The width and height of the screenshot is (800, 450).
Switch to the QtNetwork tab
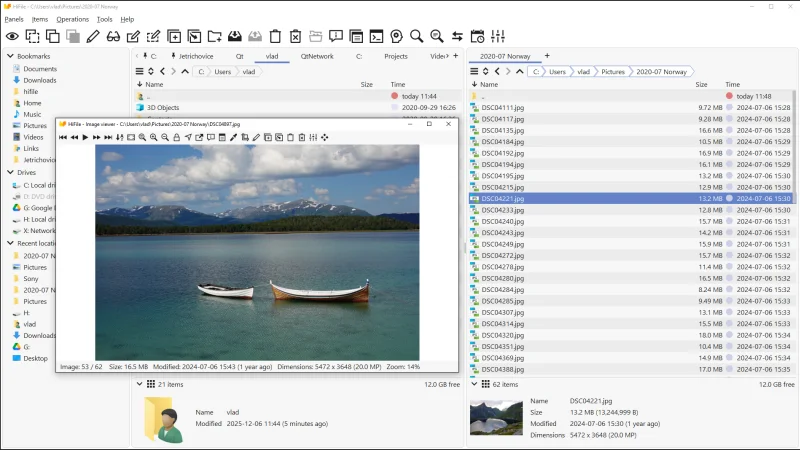click(x=317, y=56)
